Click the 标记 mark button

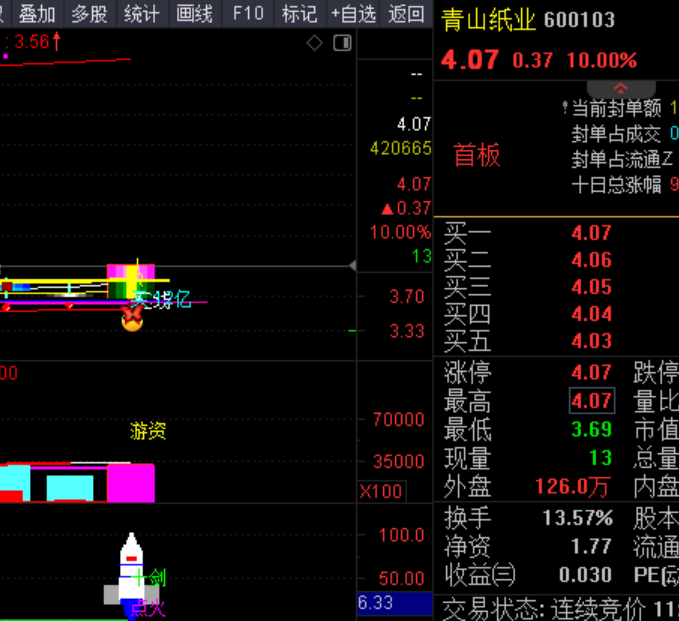300,14
